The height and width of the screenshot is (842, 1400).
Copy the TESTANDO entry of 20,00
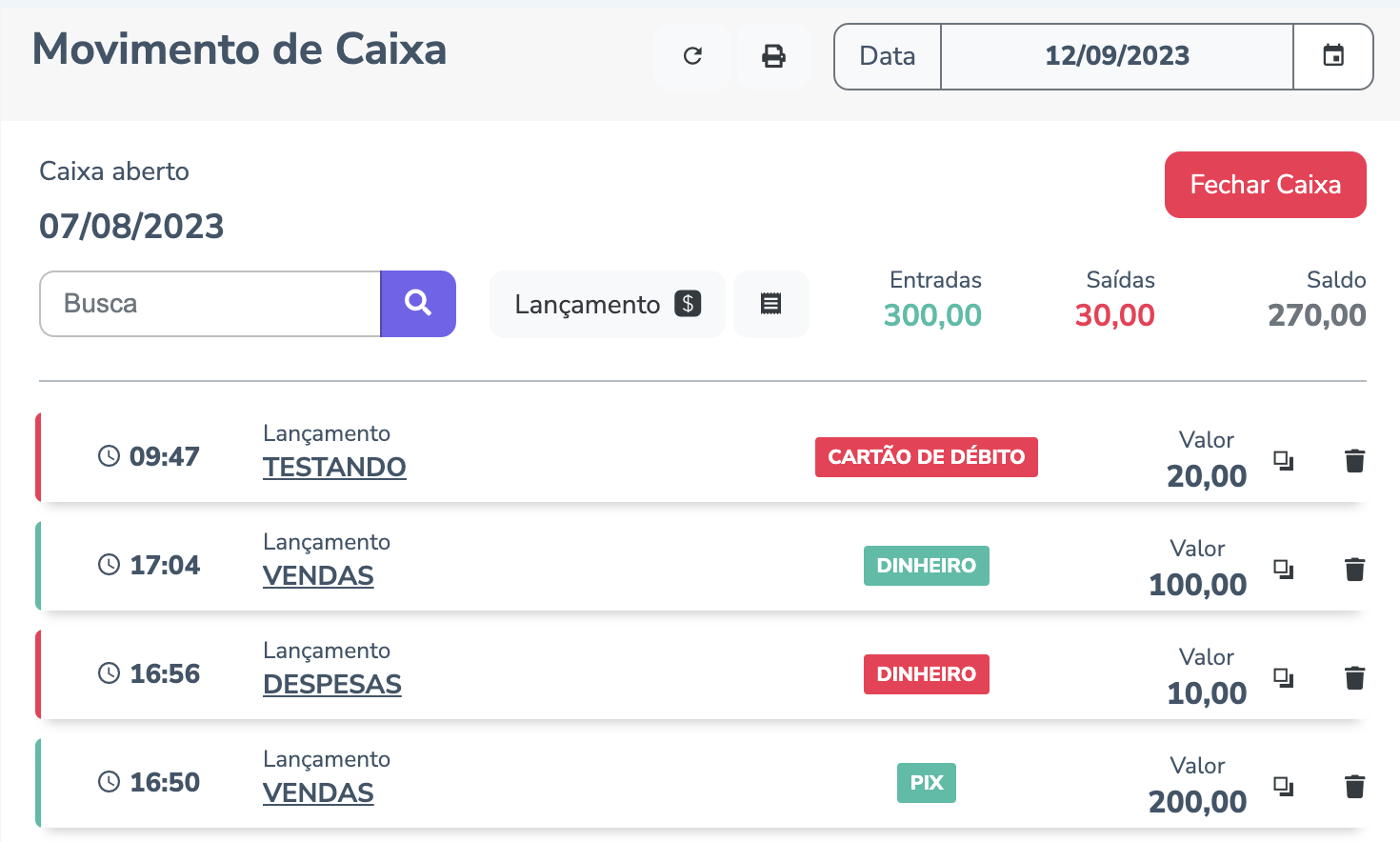(1284, 461)
